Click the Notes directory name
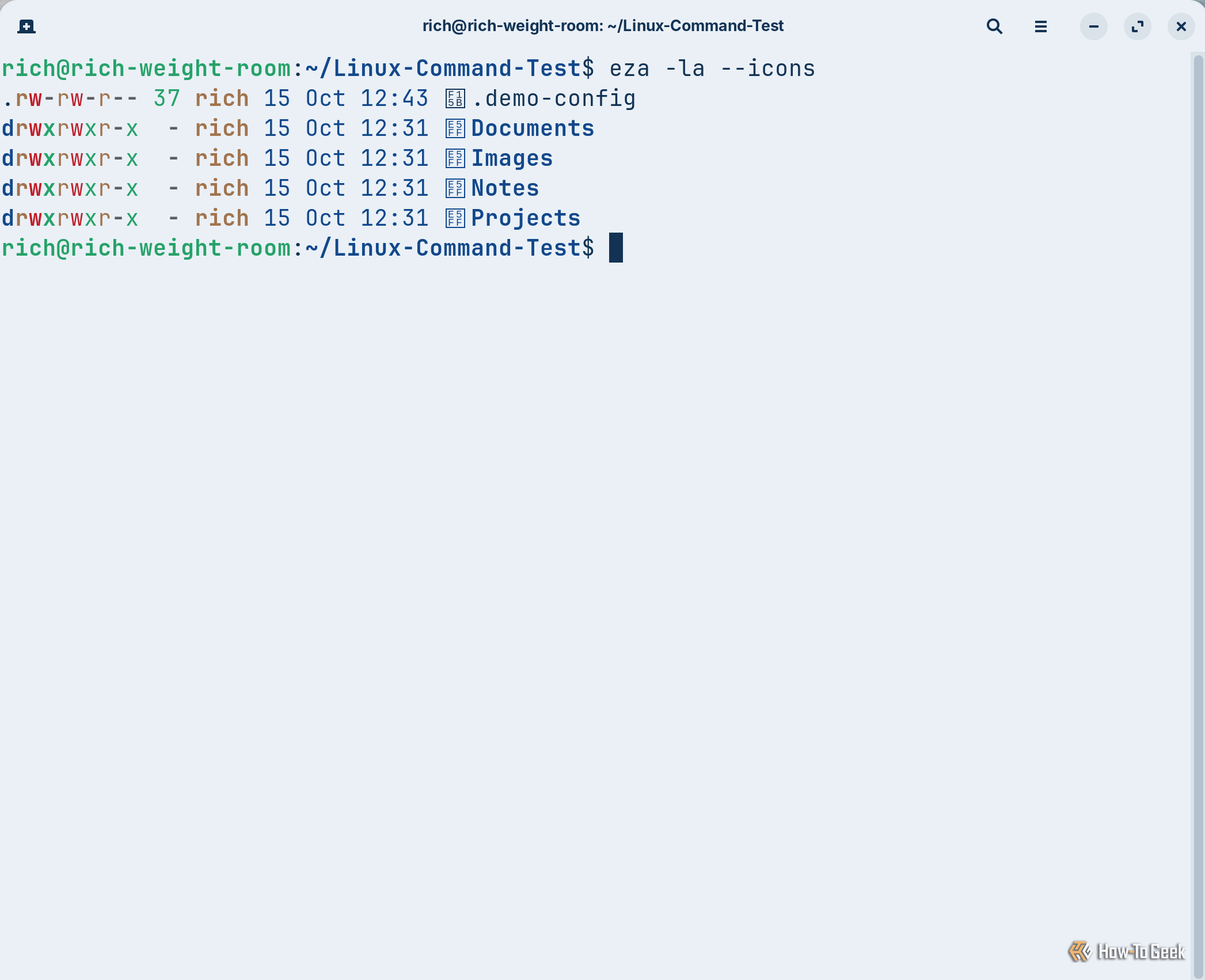This screenshot has width=1205, height=980. (x=505, y=188)
